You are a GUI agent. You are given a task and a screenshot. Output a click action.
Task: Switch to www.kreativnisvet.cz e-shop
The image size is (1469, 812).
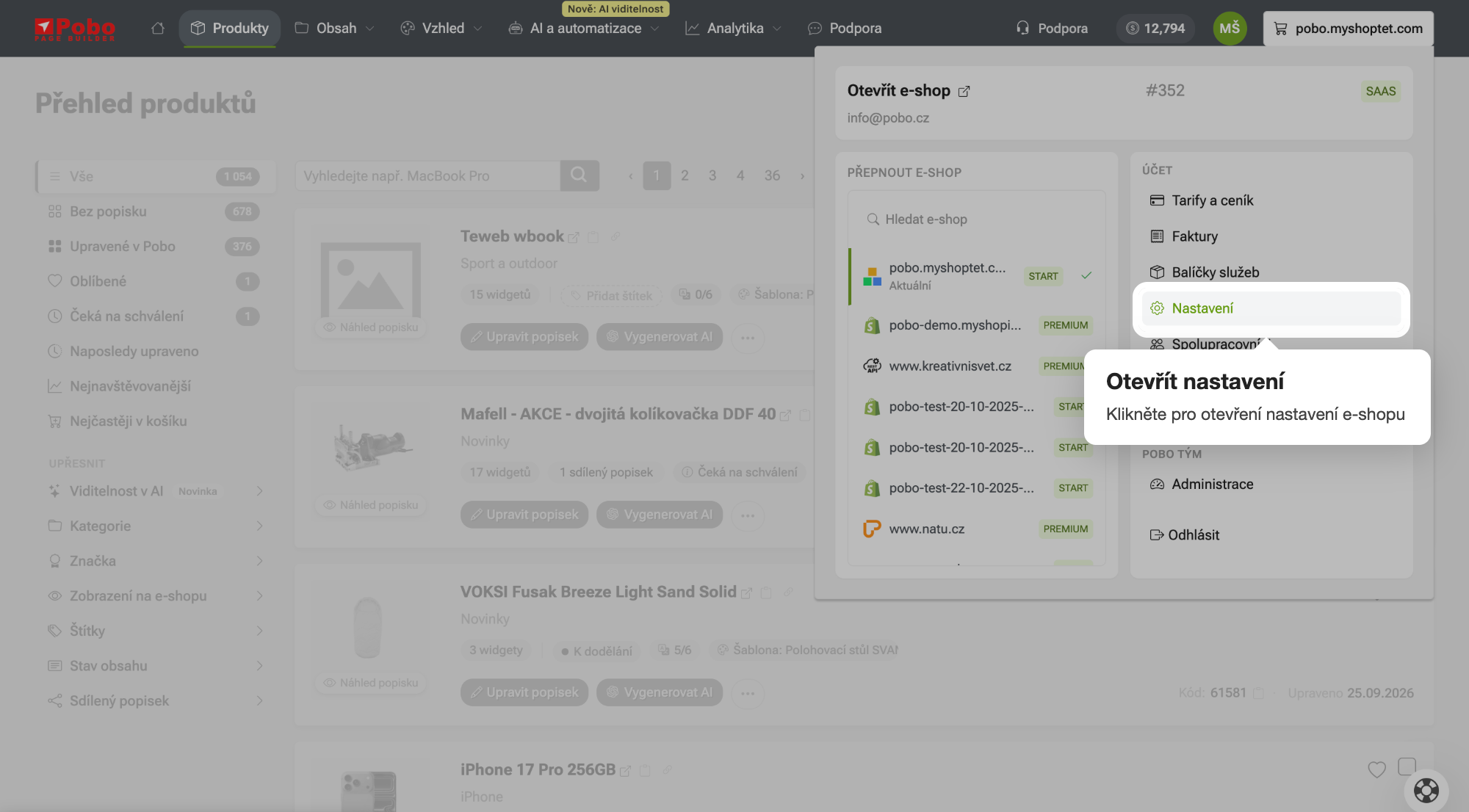[977, 366]
